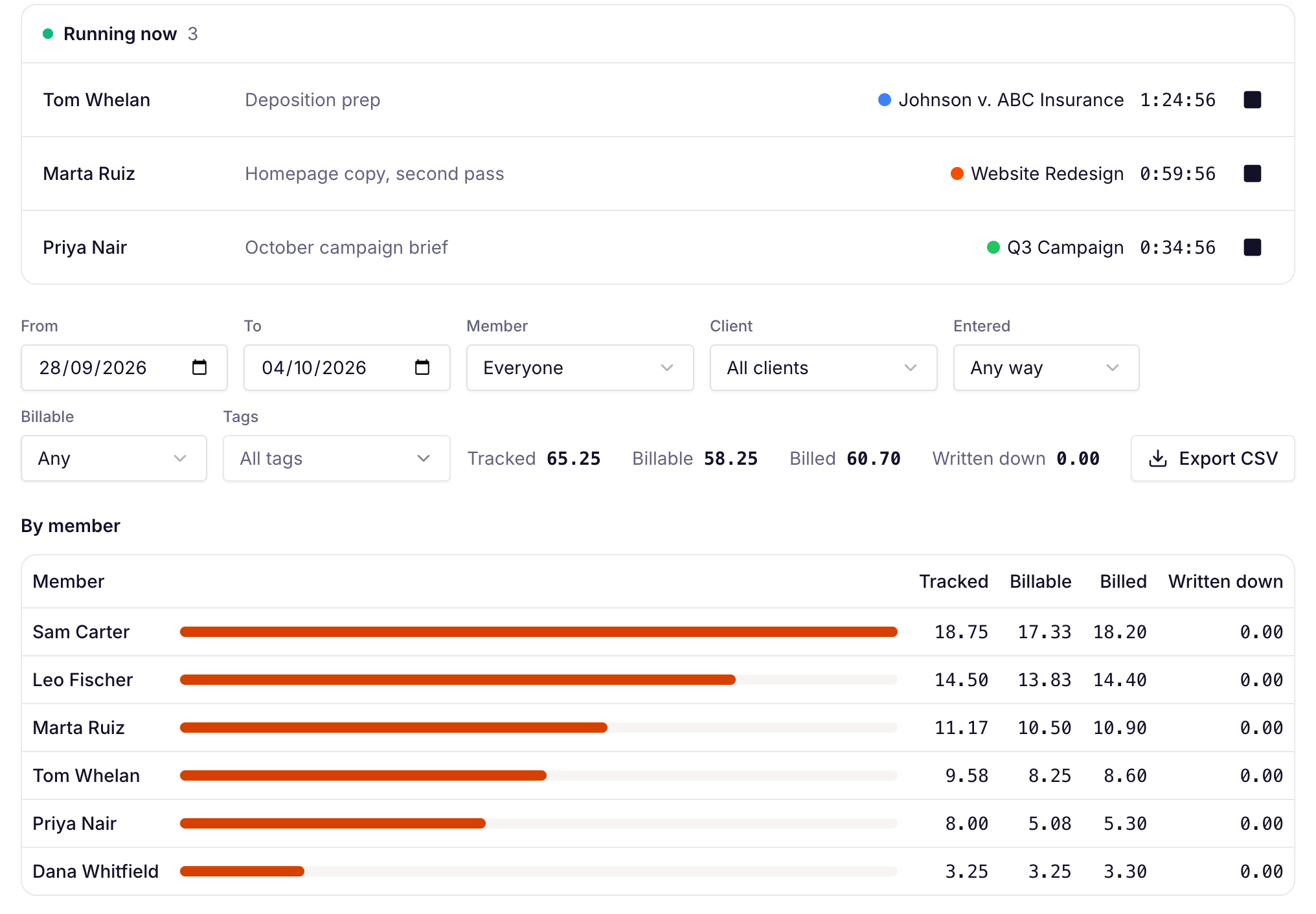The height and width of the screenshot is (914, 1316).
Task: Open the Billable filter dropdown
Action: [113, 458]
